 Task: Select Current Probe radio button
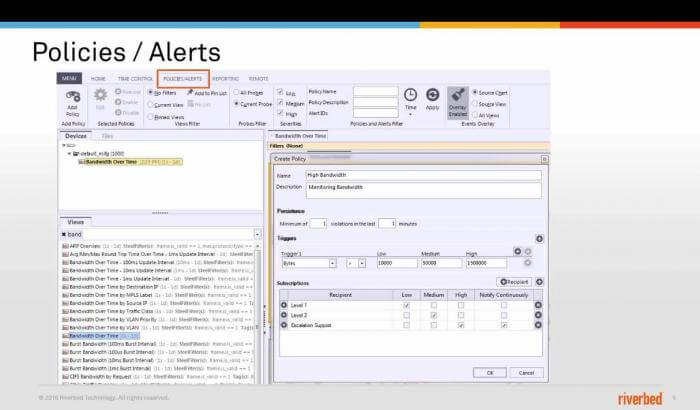pos(237,104)
